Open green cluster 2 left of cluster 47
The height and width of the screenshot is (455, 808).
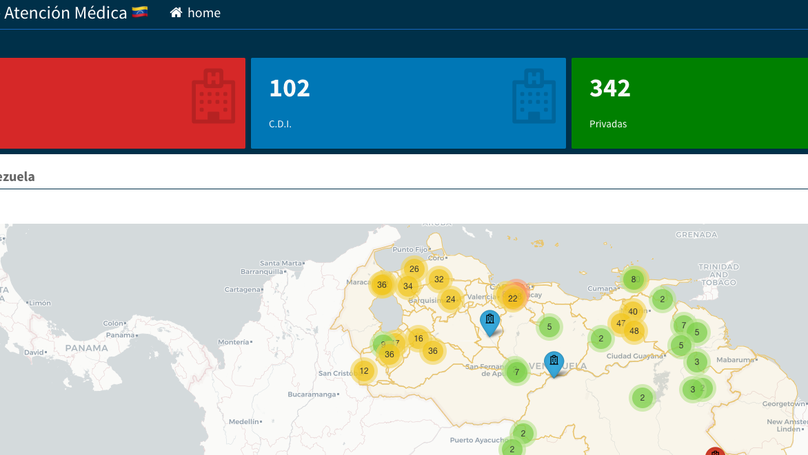pyautogui.click(x=601, y=339)
